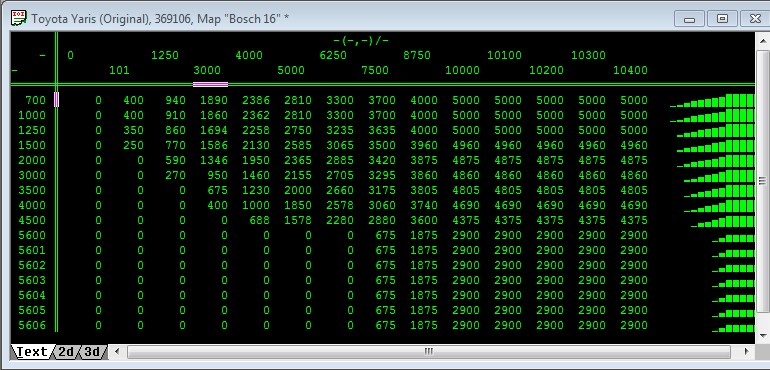770x370 pixels.
Task: Select column header 1250
Action: (165, 55)
